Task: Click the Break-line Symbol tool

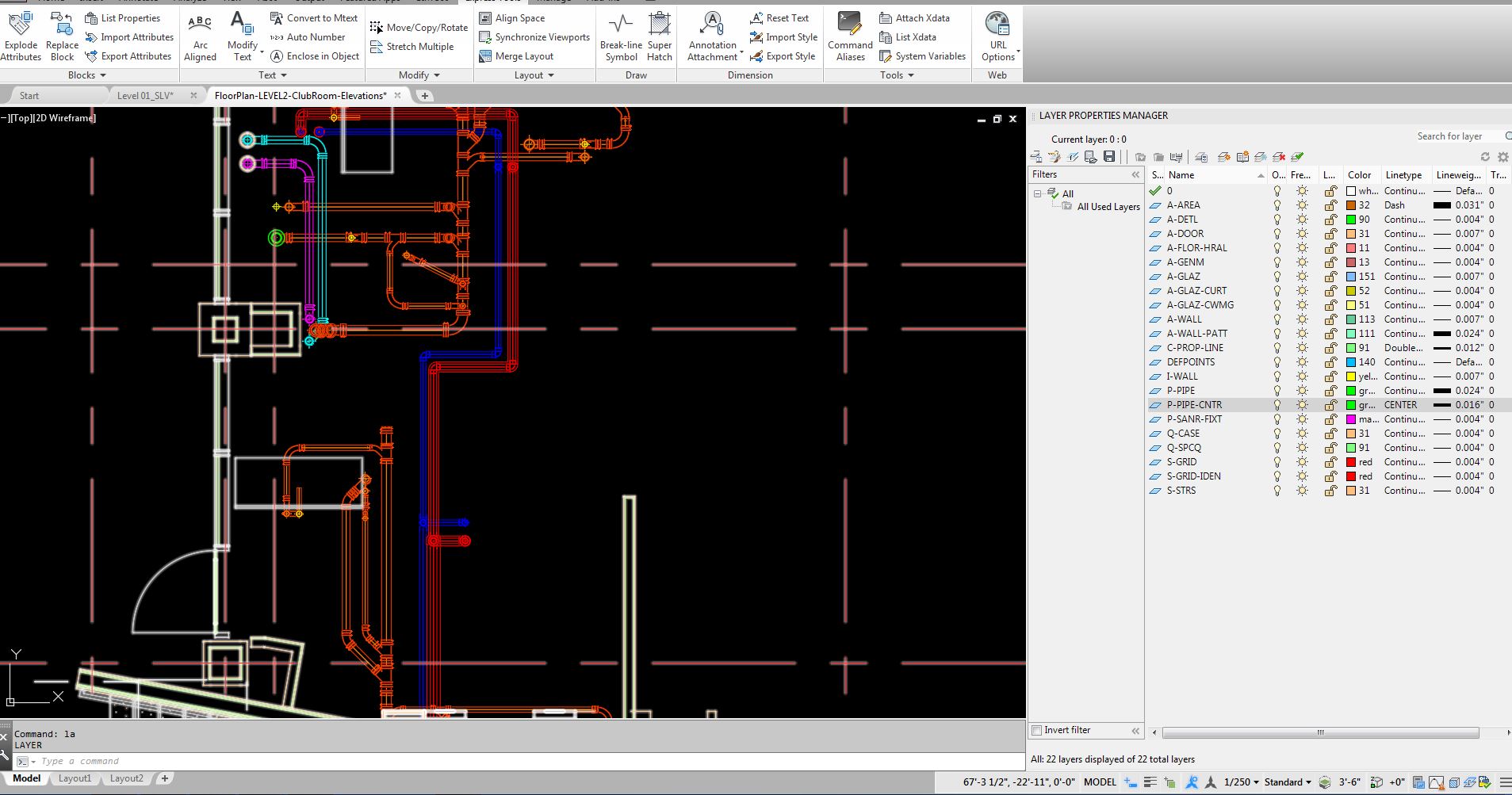Action: coord(620,35)
